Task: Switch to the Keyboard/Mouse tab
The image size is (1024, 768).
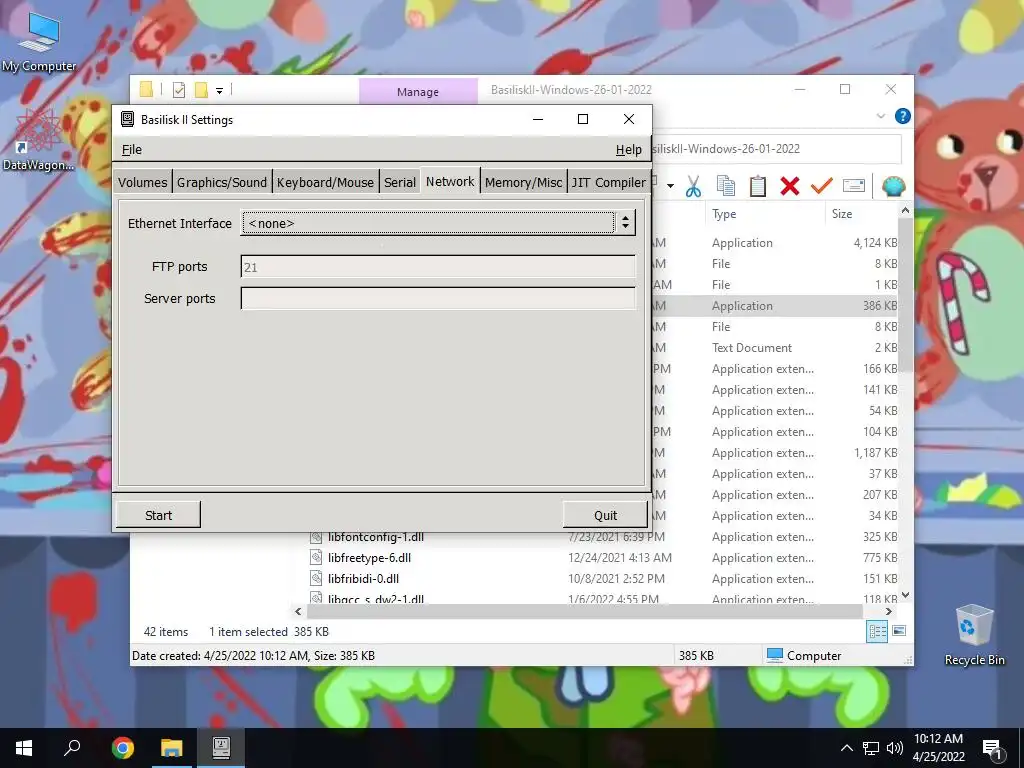Action: click(x=325, y=182)
